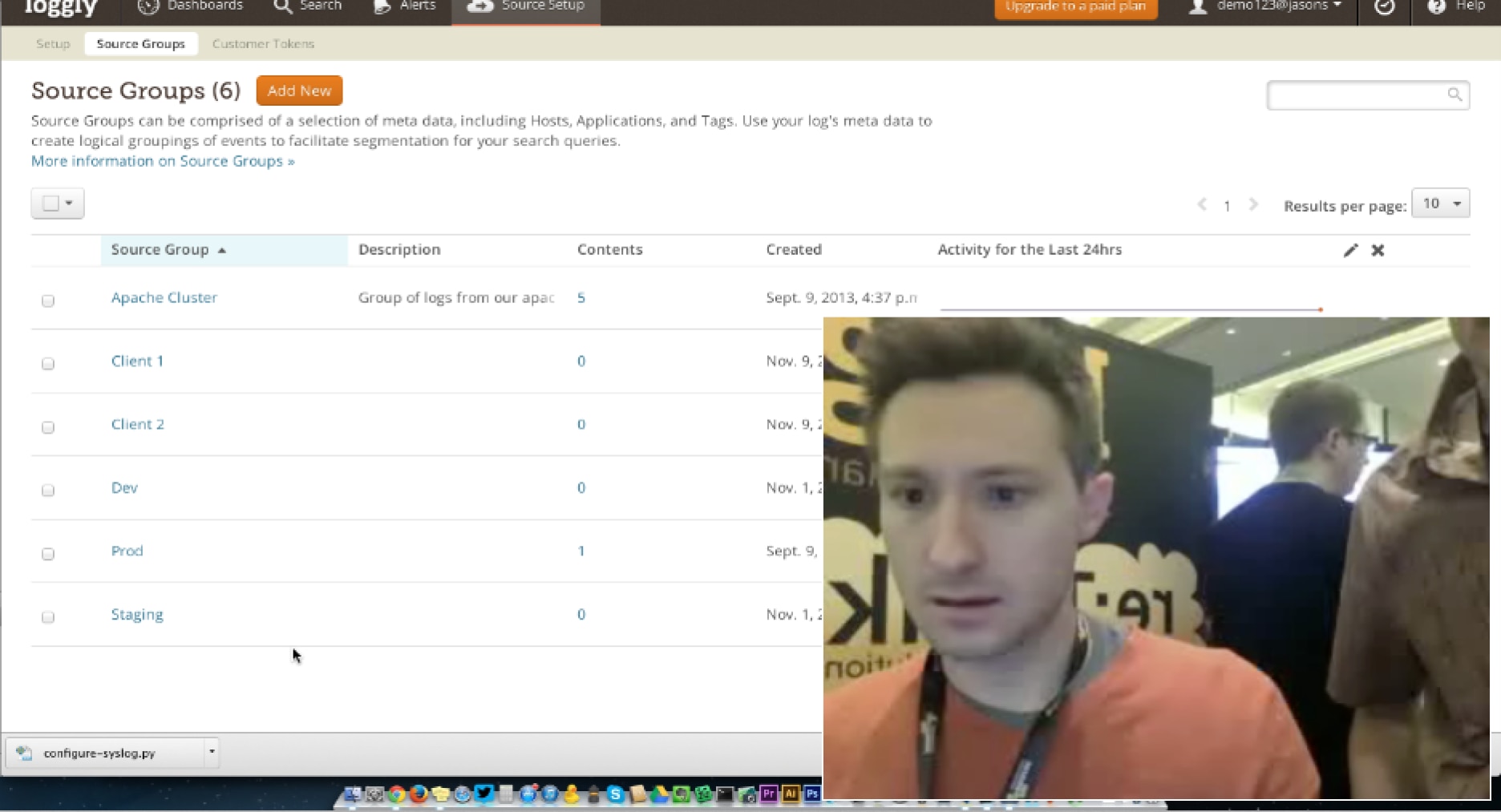Click the X delete icon in table header
Screen dimensions: 1501x812
point(1378,250)
